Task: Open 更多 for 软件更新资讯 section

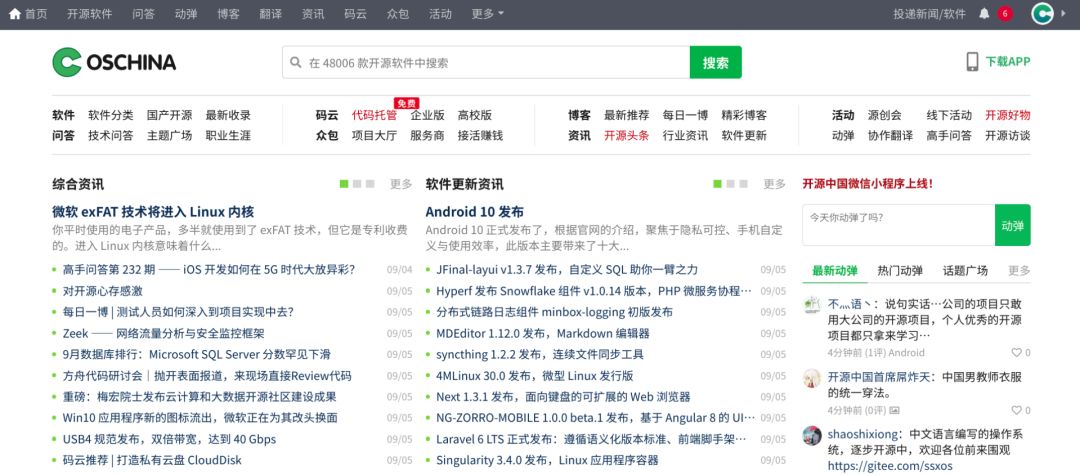Action: 774,184
